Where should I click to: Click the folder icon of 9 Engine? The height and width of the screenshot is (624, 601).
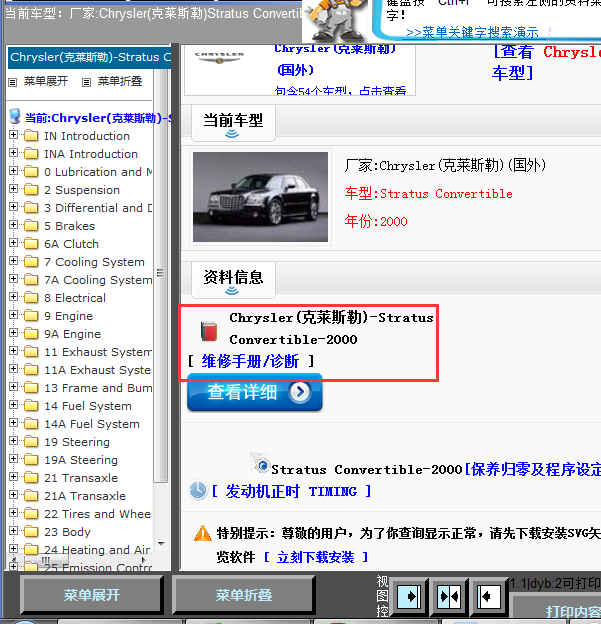[x=31, y=316]
